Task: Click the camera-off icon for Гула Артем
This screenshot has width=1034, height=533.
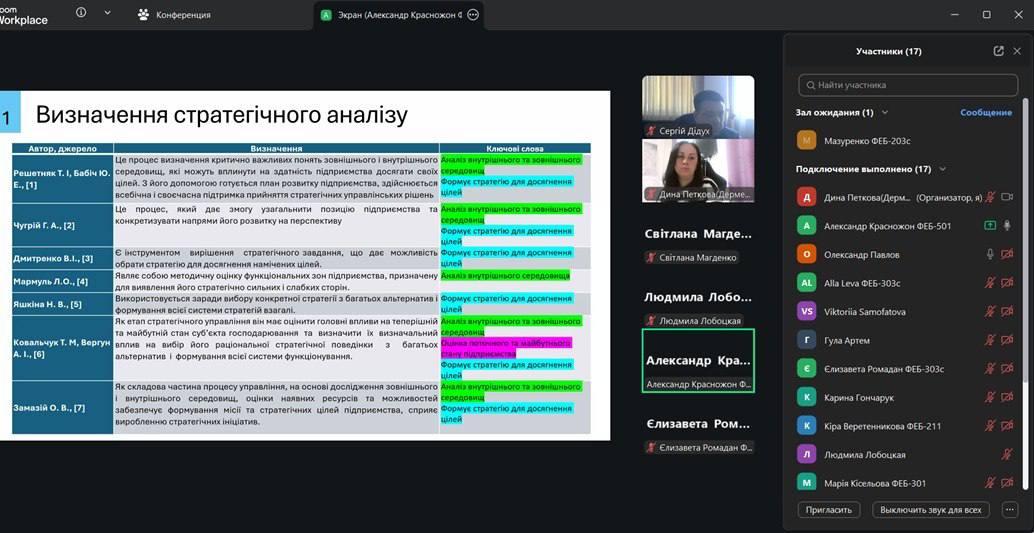Action: [1007, 340]
